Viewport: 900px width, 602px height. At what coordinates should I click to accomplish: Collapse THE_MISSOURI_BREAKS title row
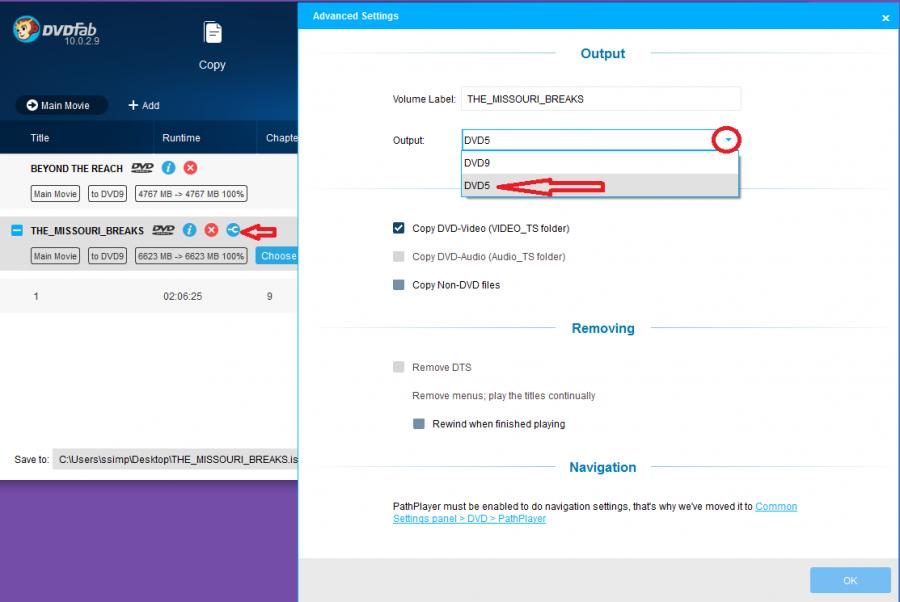(17, 230)
